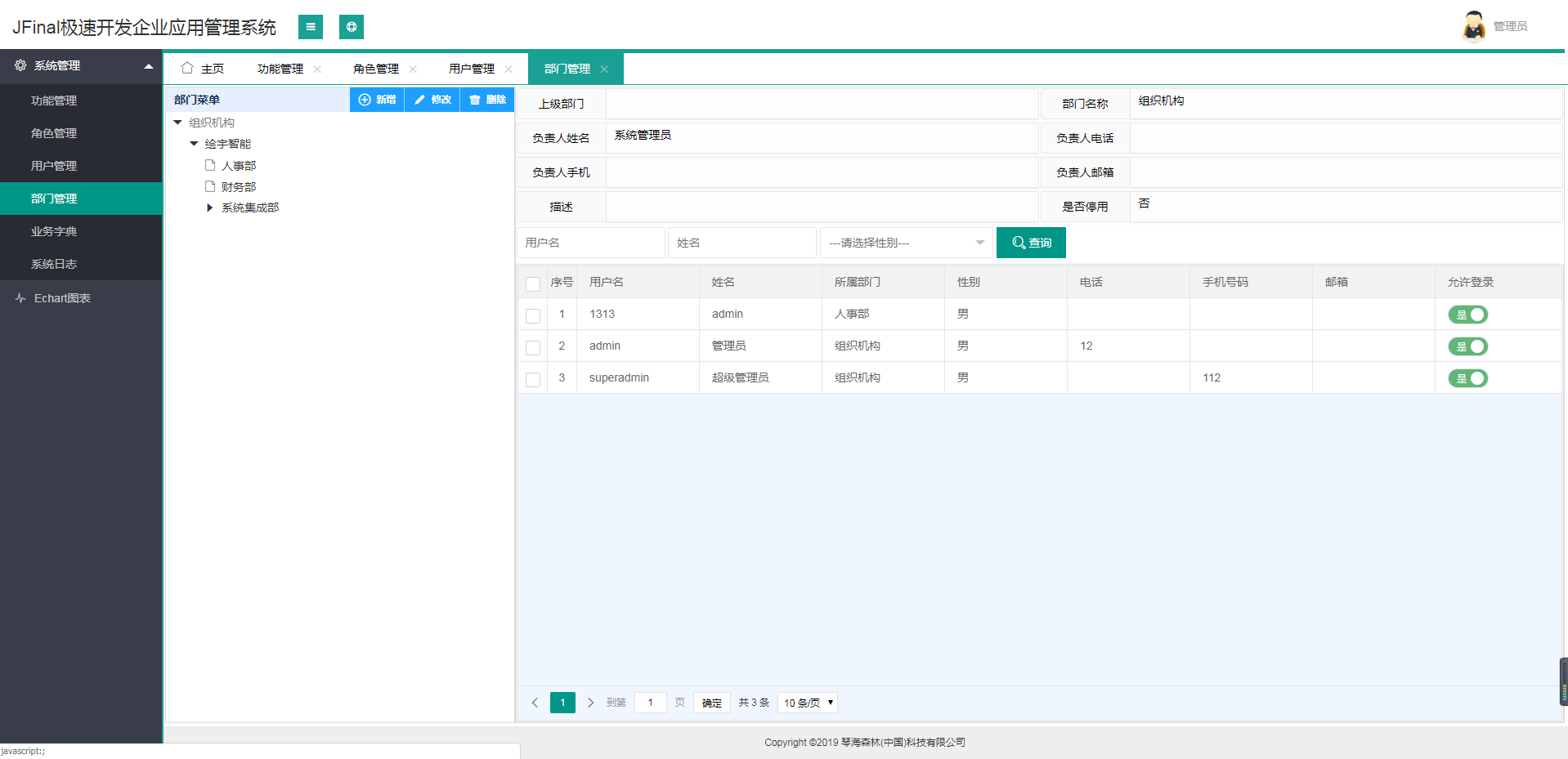Click the 用户名 search input field
The image size is (1568, 759).
(590, 243)
